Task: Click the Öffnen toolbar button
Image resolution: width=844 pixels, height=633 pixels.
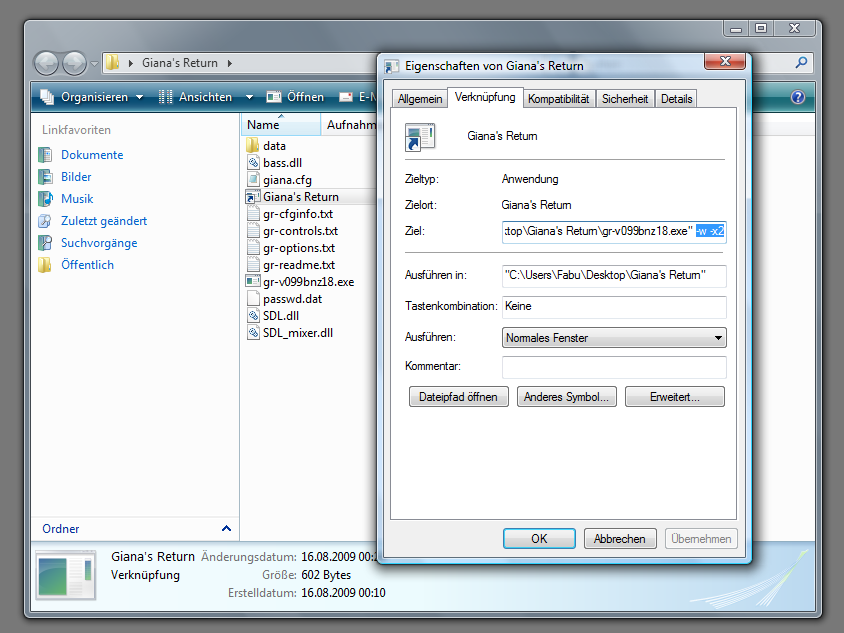Action: (296, 97)
